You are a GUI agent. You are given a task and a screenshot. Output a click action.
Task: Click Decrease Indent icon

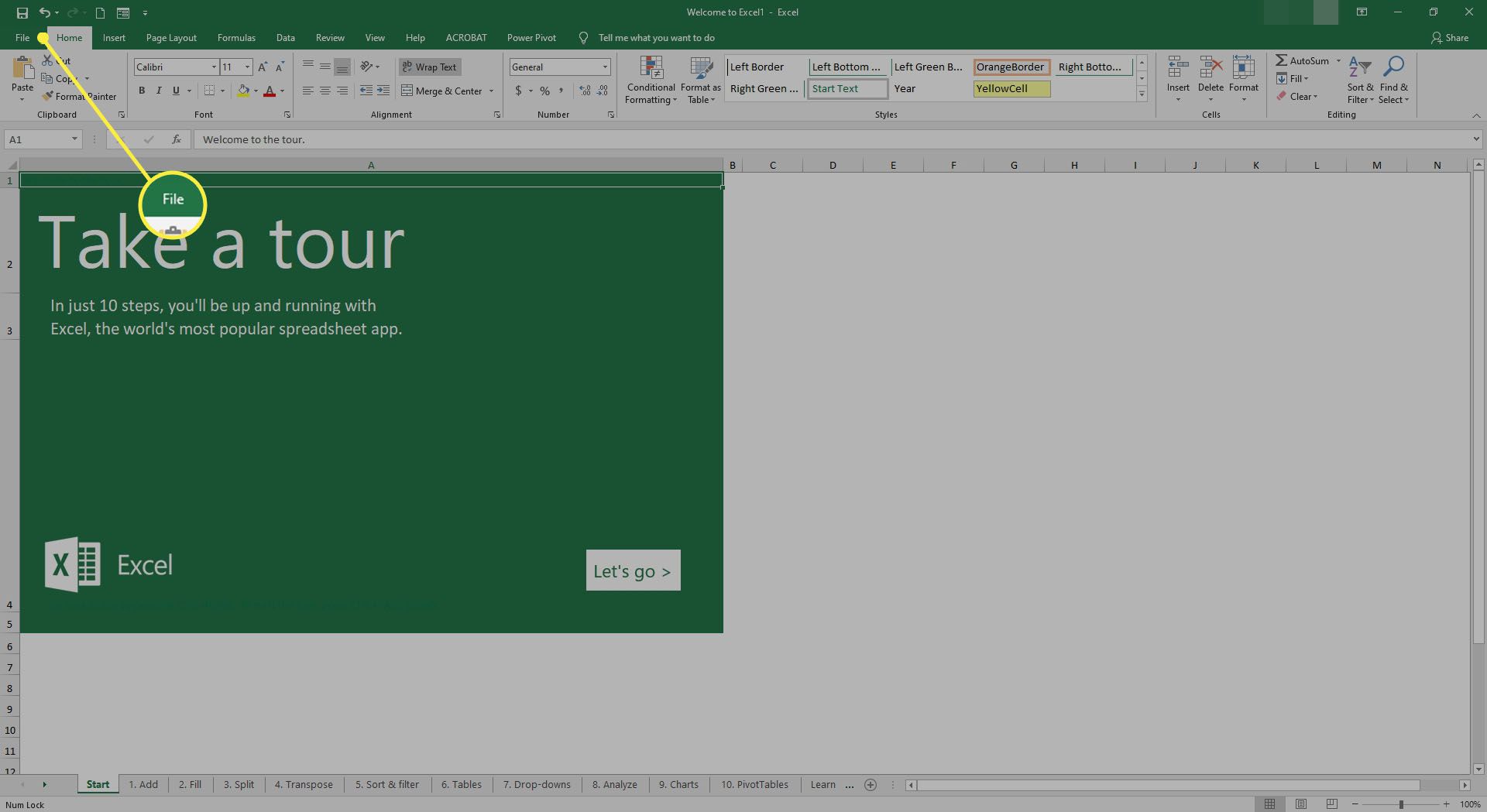click(366, 91)
